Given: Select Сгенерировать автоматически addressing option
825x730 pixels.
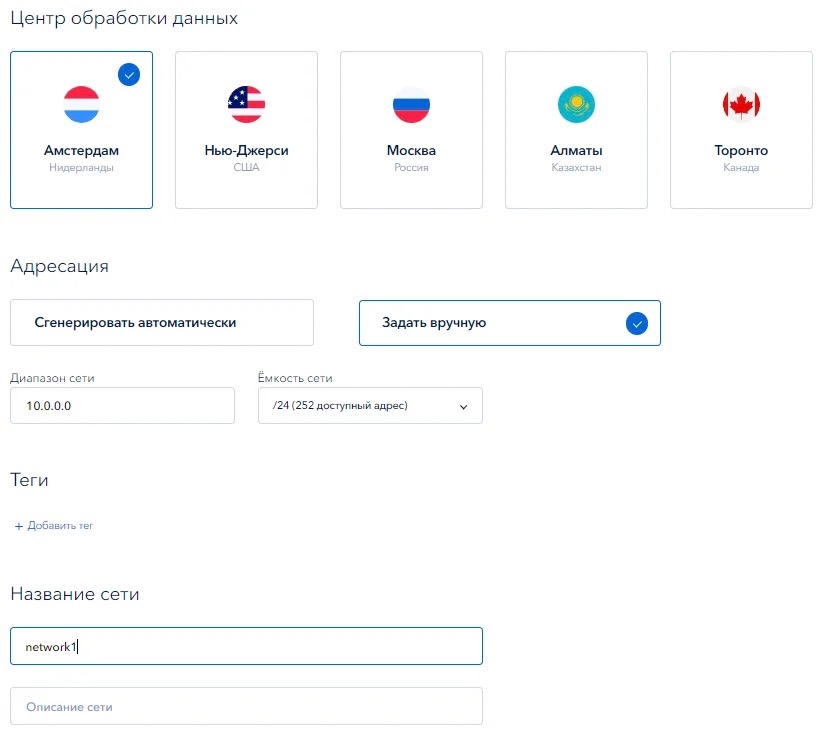Looking at the screenshot, I should [162, 323].
